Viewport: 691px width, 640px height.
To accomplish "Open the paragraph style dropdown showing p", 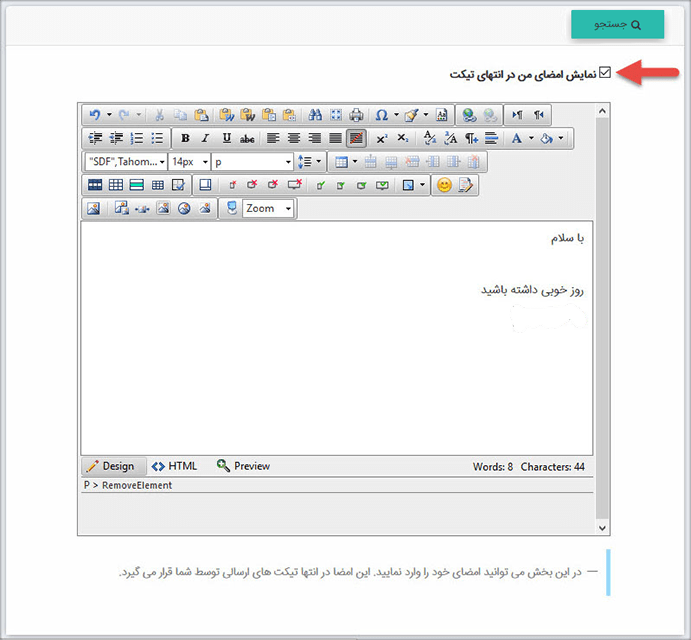I will click(252, 162).
